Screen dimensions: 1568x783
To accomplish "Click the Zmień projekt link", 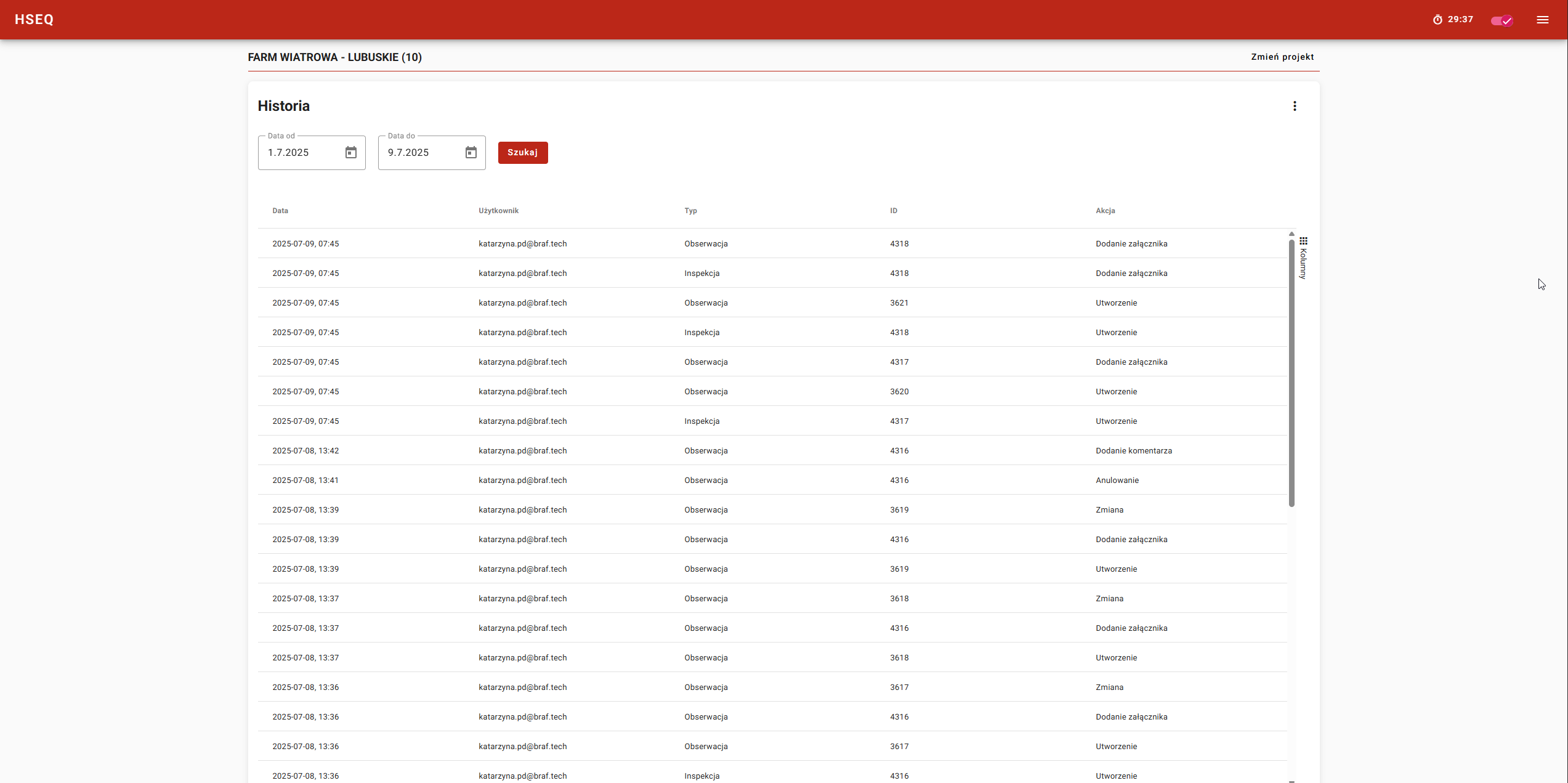I will pos(1282,57).
